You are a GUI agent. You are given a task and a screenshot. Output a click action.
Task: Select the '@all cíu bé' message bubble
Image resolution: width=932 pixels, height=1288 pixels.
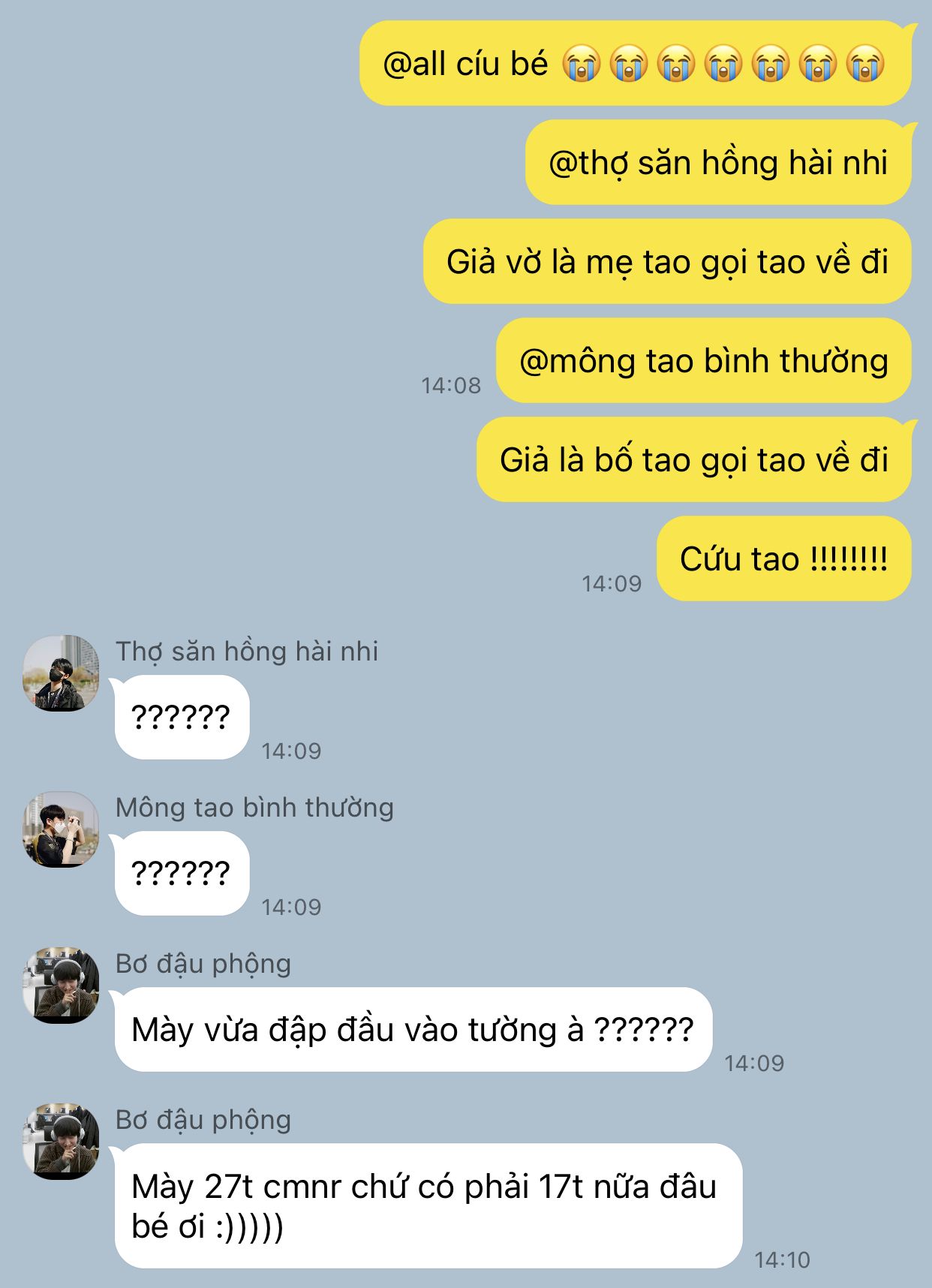pyautogui.click(x=636, y=64)
